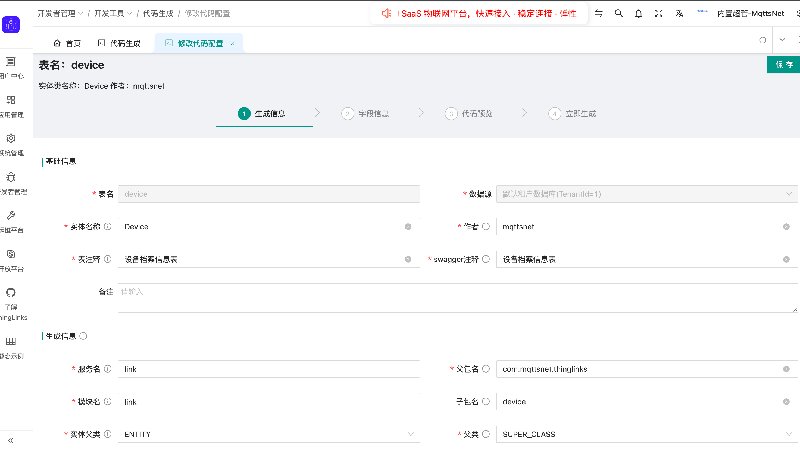The image size is (800, 450).
Task: Open user account menu MqttsNet
Action: (x=750, y=13)
